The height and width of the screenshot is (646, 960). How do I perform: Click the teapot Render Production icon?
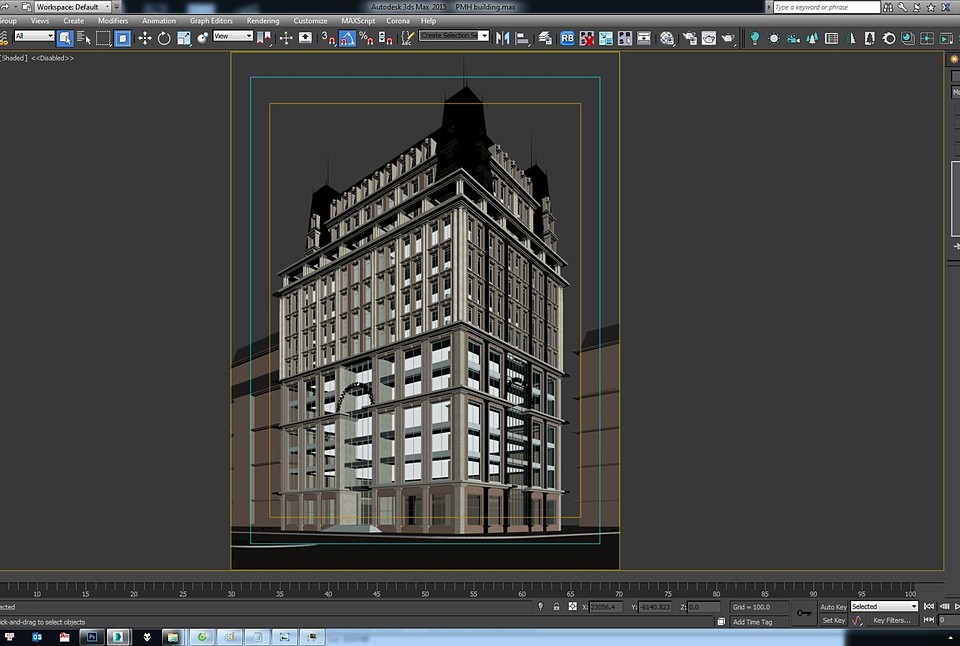click(729, 38)
